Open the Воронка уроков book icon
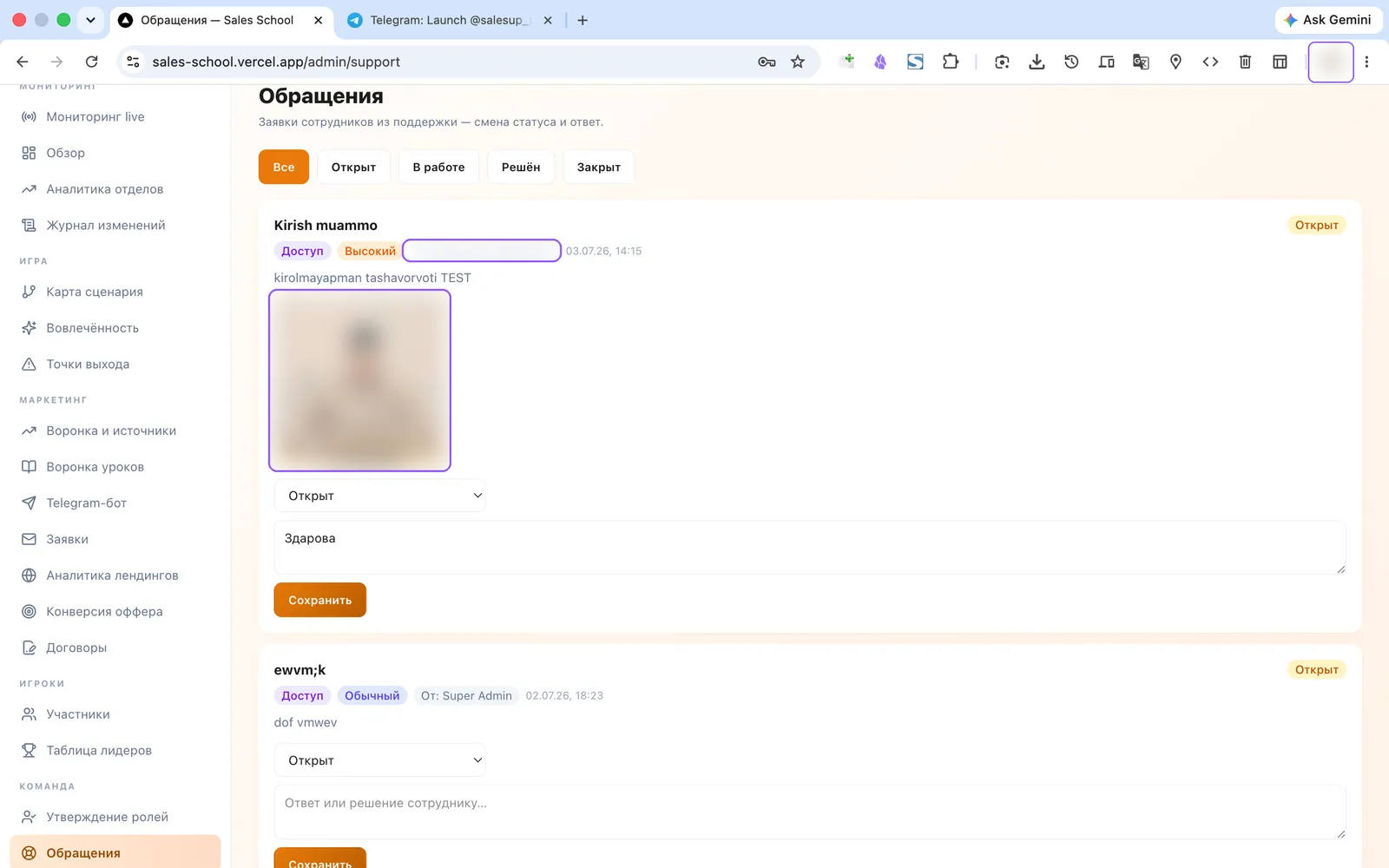Screen dimensions: 1389x868 tap(29, 467)
